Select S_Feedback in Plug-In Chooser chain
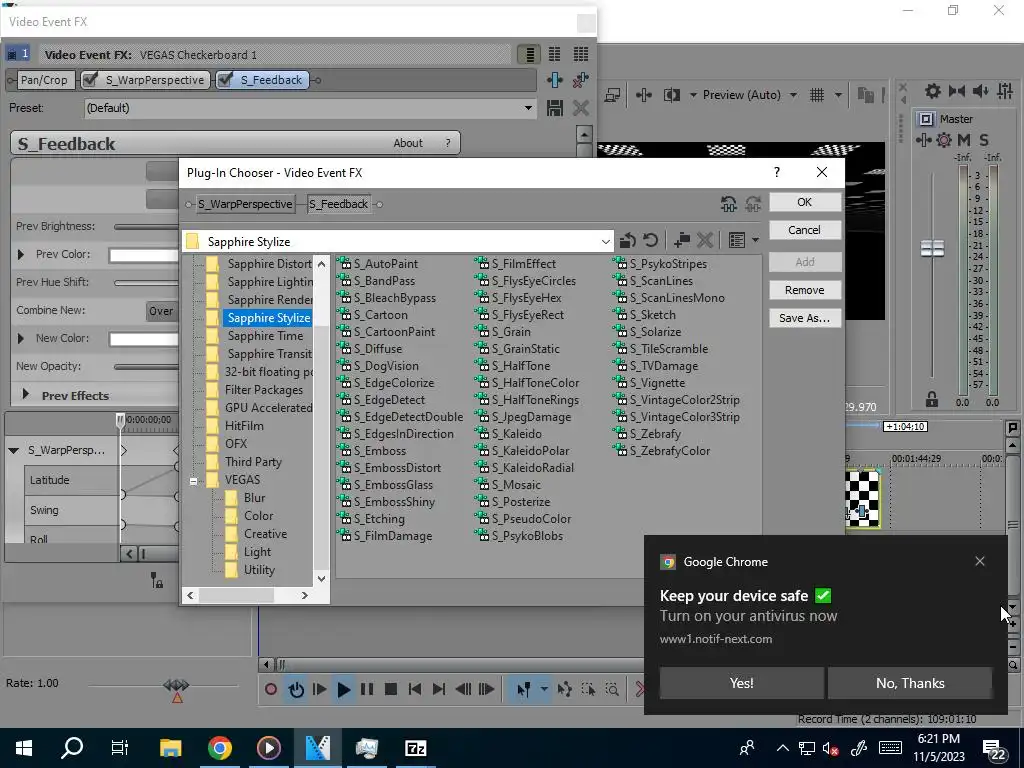 (x=339, y=204)
